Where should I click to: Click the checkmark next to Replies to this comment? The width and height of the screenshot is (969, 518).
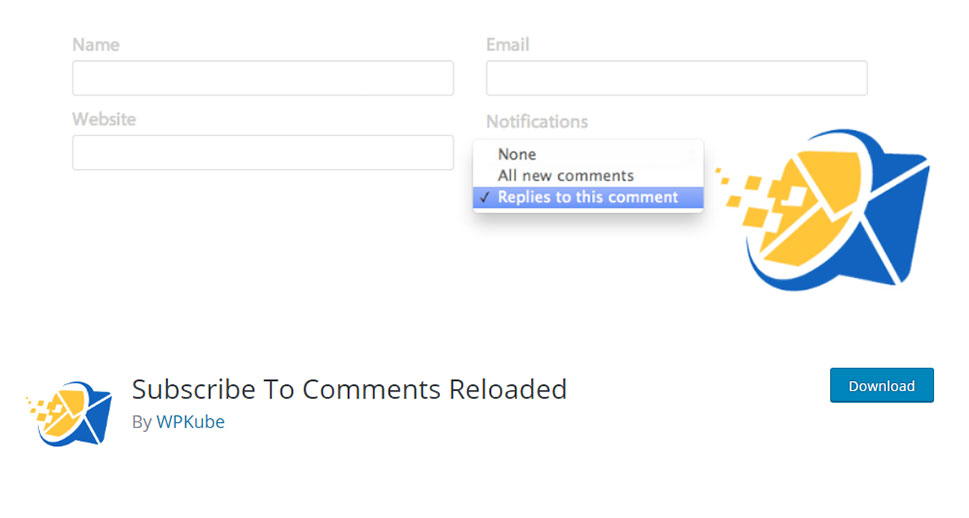point(485,197)
